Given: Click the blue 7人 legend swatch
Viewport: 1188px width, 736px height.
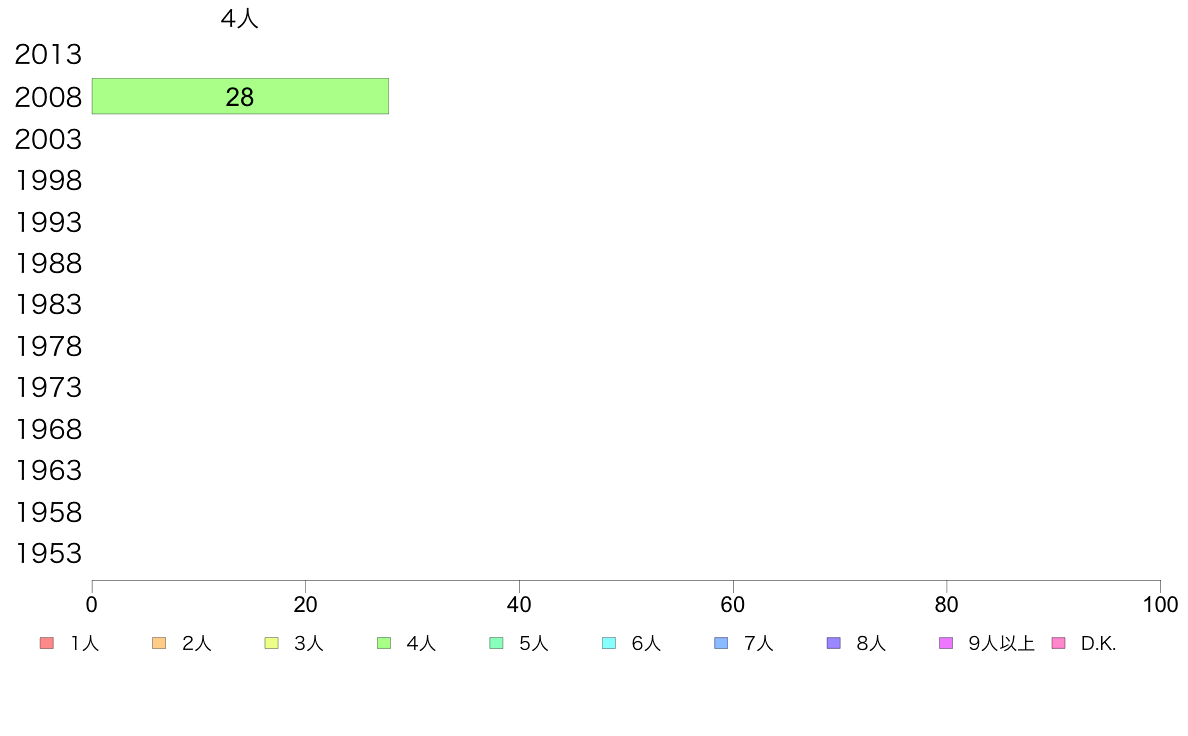Looking at the screenshot, I should tap(721, 643).
